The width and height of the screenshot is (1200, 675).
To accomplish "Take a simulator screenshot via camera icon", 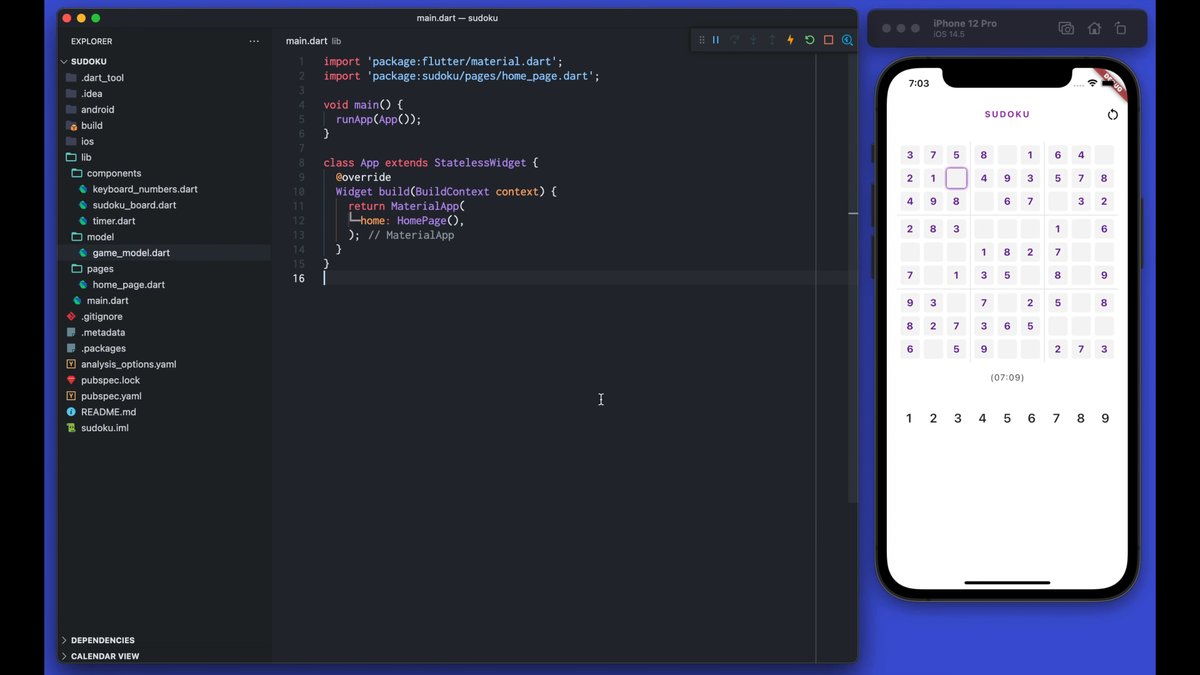I will pos(1066,29).
